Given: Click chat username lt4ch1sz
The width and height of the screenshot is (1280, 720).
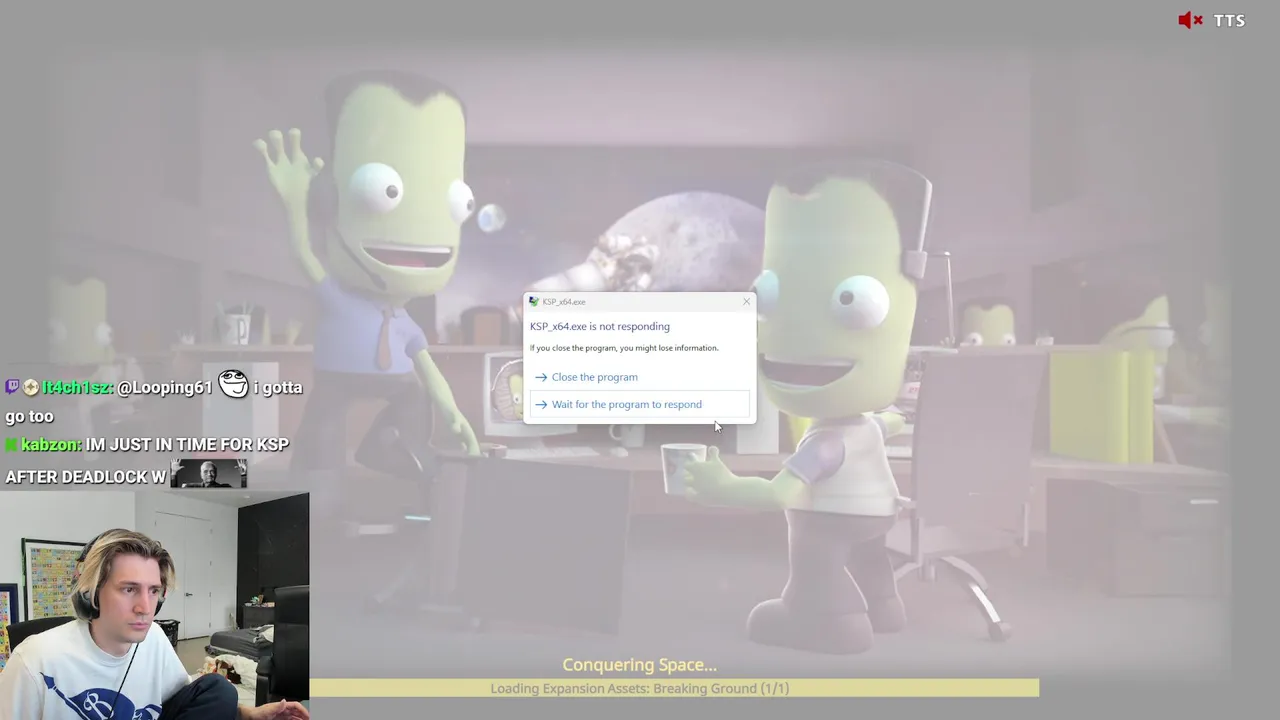Looking at the screenshot, I should click(77, 387).
